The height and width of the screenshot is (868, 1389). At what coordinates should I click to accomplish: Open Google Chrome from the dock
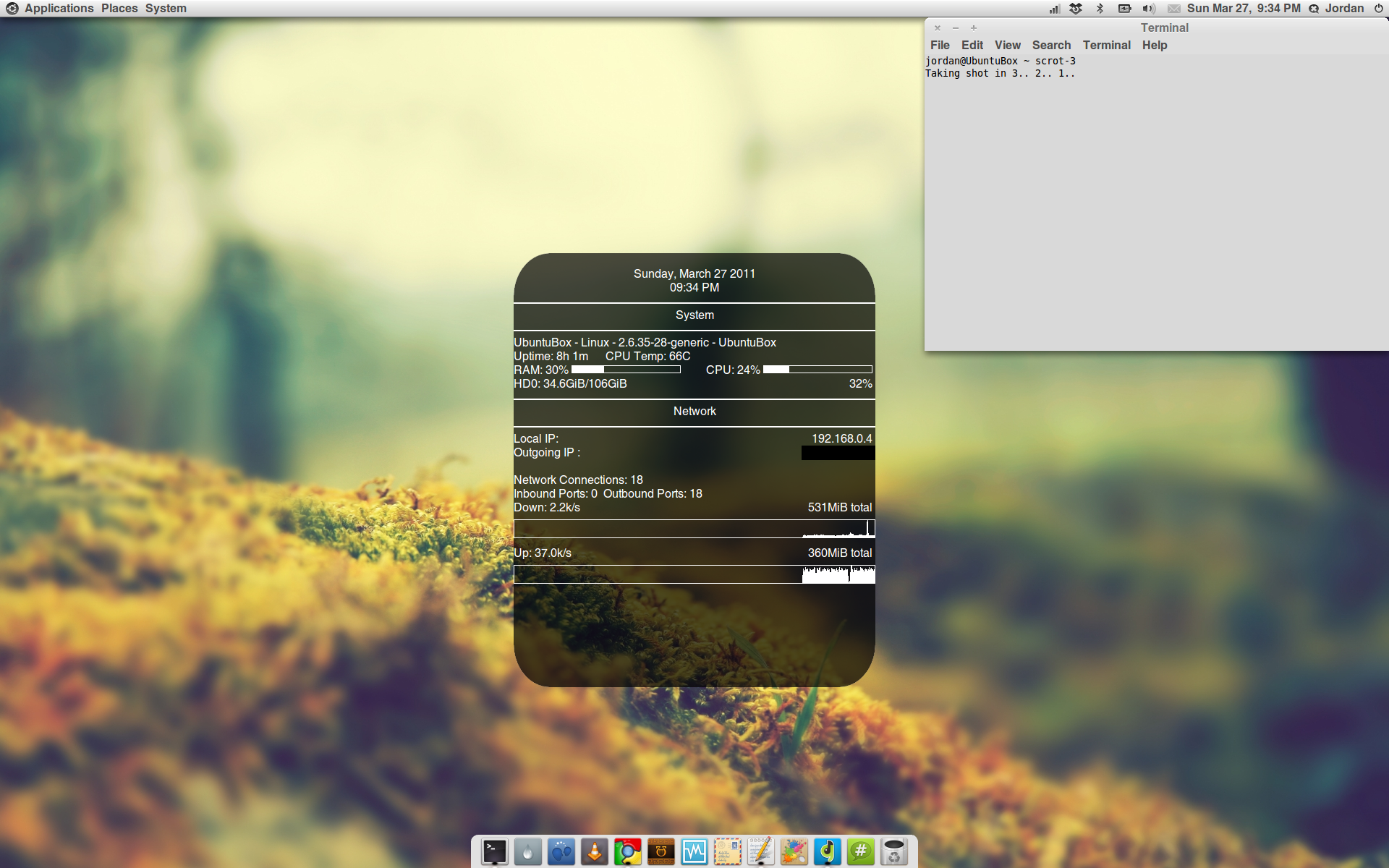pos(628,852)
